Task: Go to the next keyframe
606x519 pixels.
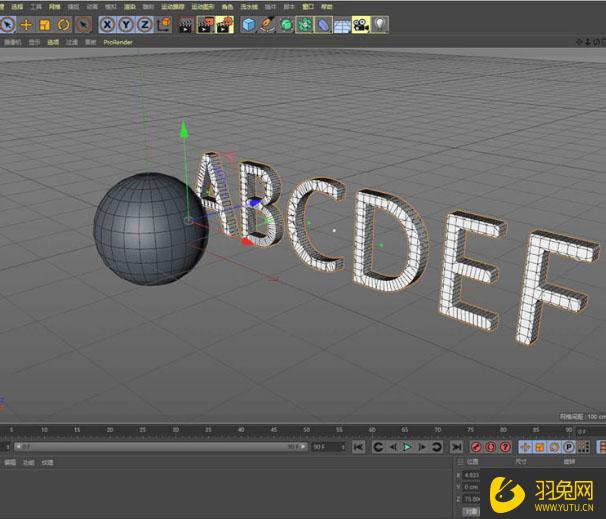Action: click(436, 447)
